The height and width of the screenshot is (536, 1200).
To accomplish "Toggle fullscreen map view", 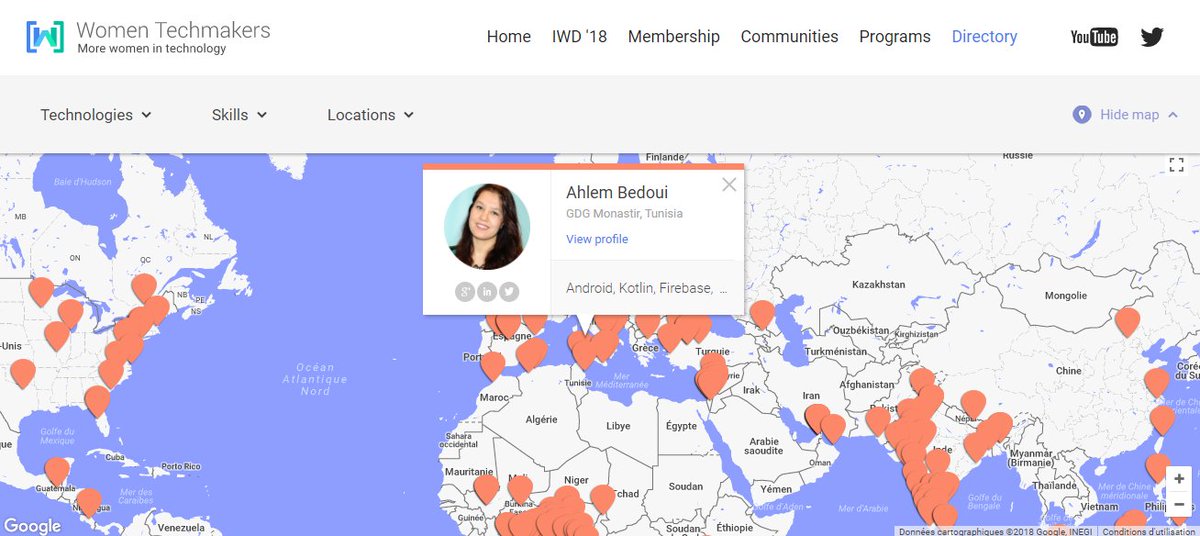I will pyautogui.click(x=1176, y=165).
